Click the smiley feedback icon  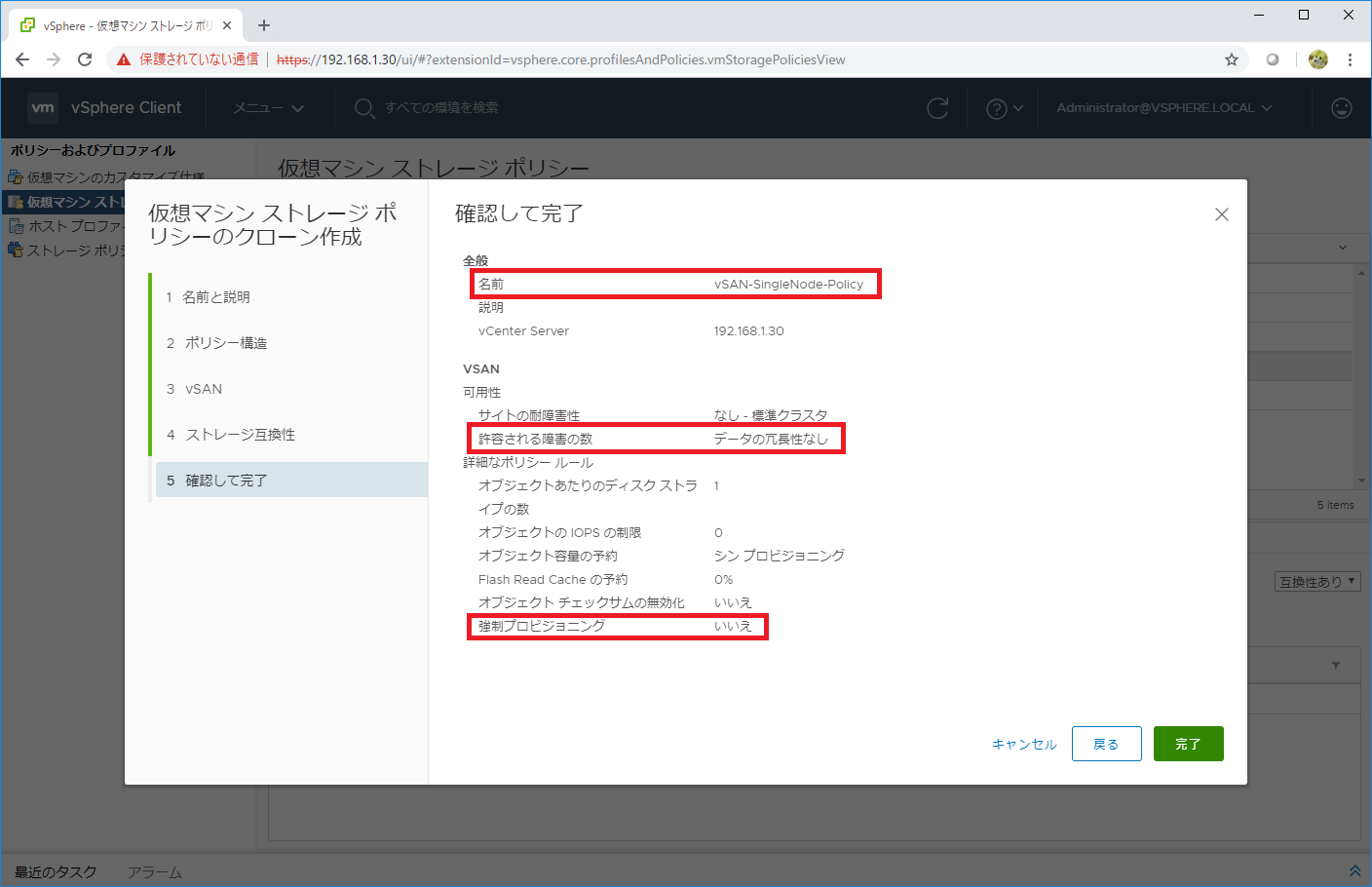tap(1342, 108)
